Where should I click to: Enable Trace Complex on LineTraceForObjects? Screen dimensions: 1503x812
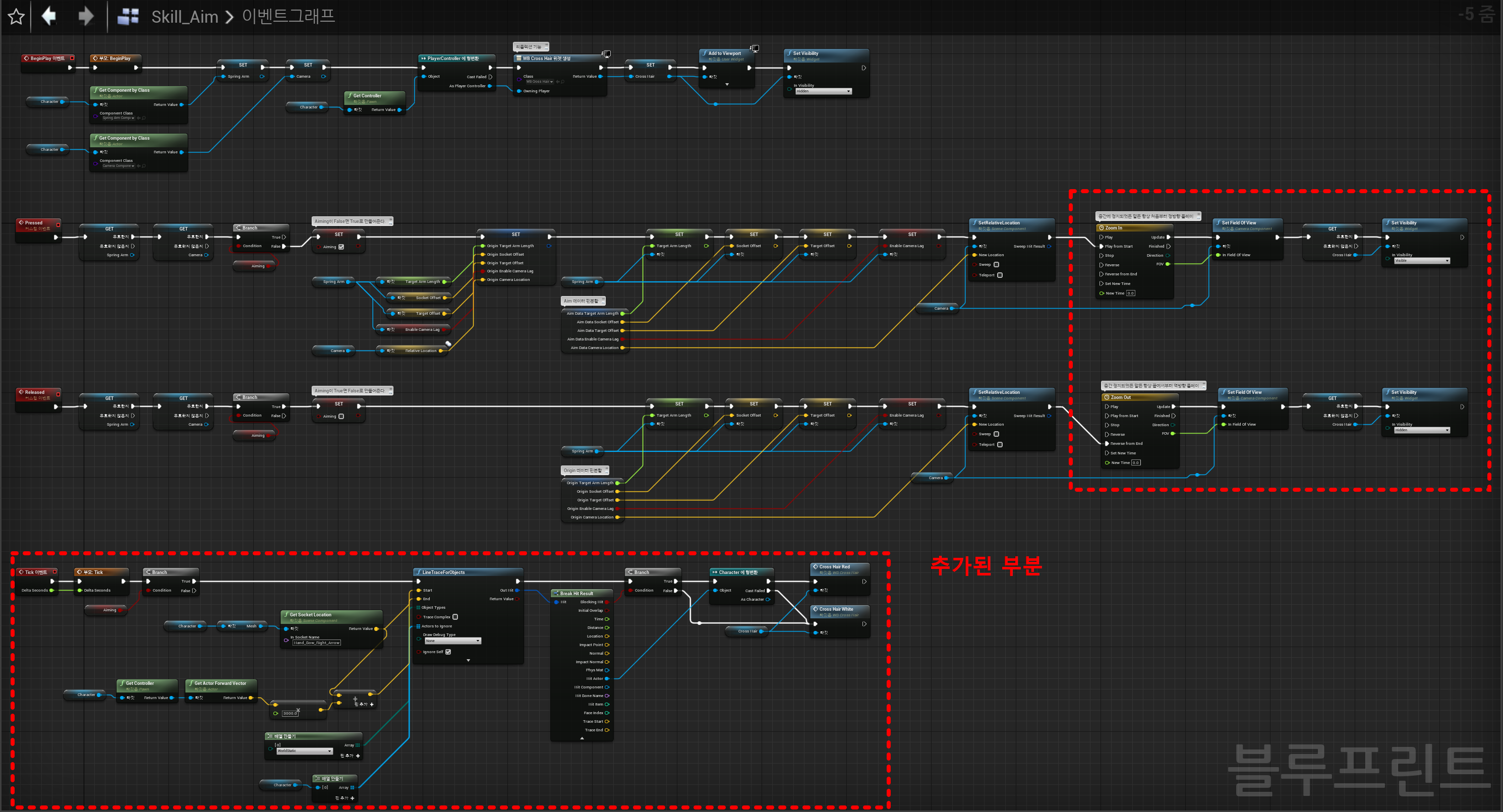[455, 617]
